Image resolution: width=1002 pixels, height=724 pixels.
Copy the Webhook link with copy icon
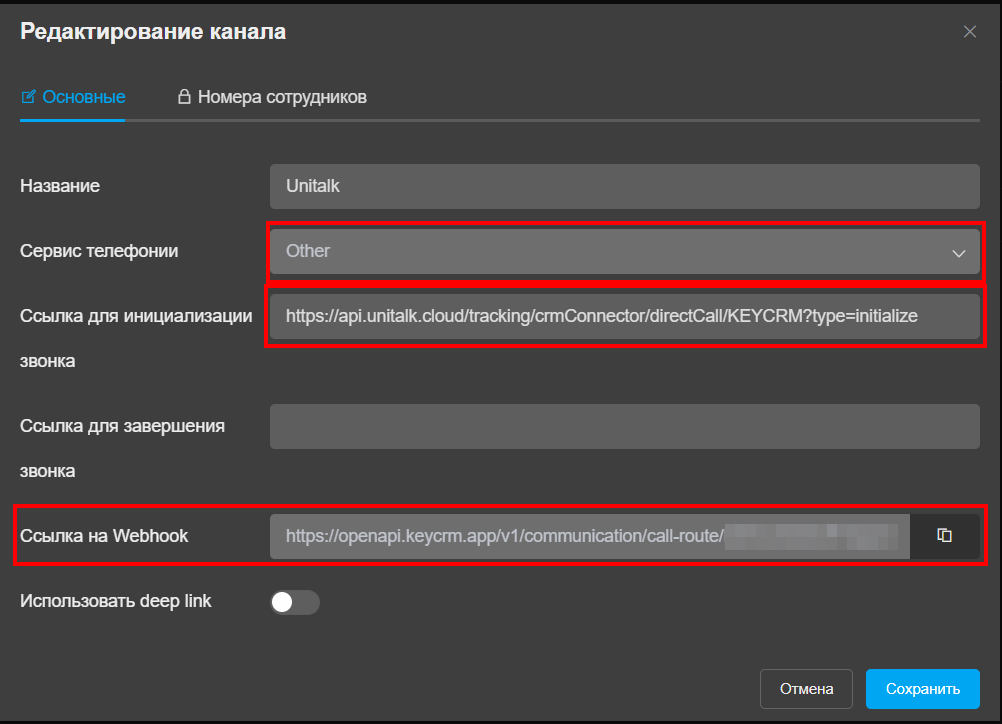pyautogui.click(x=944, y=535)
